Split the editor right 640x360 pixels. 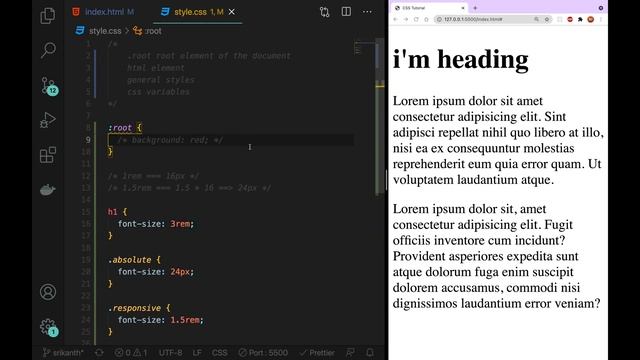click(x=346, y=12)
